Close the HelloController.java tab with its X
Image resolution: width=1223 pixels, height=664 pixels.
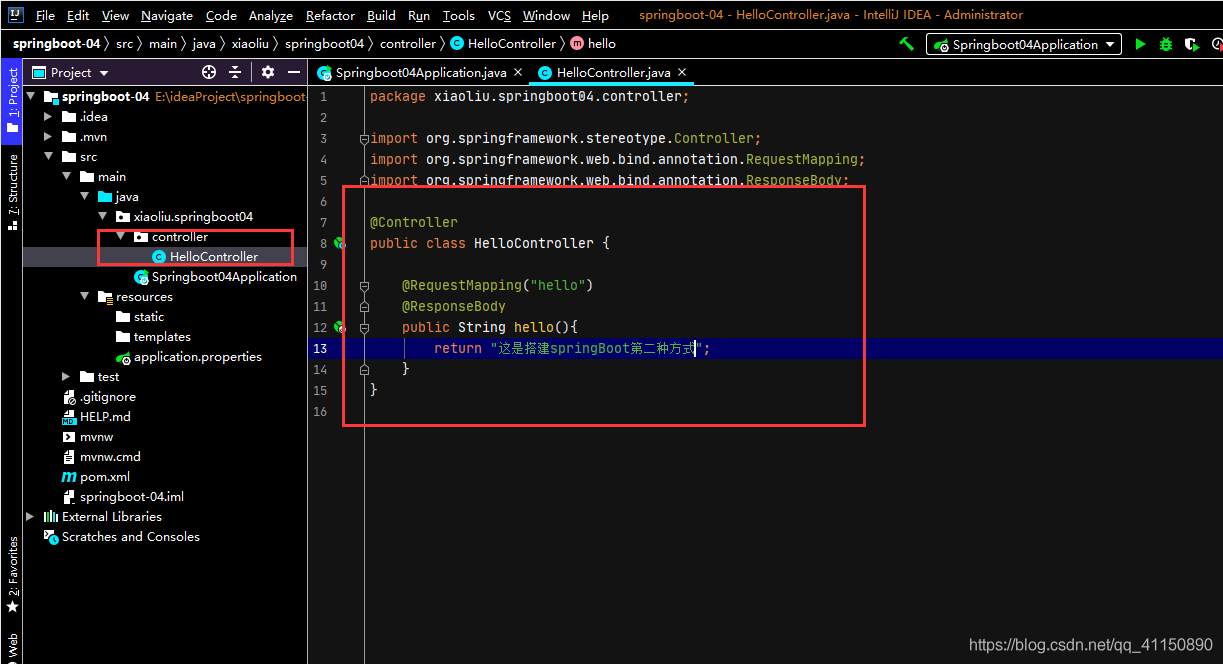682,72
